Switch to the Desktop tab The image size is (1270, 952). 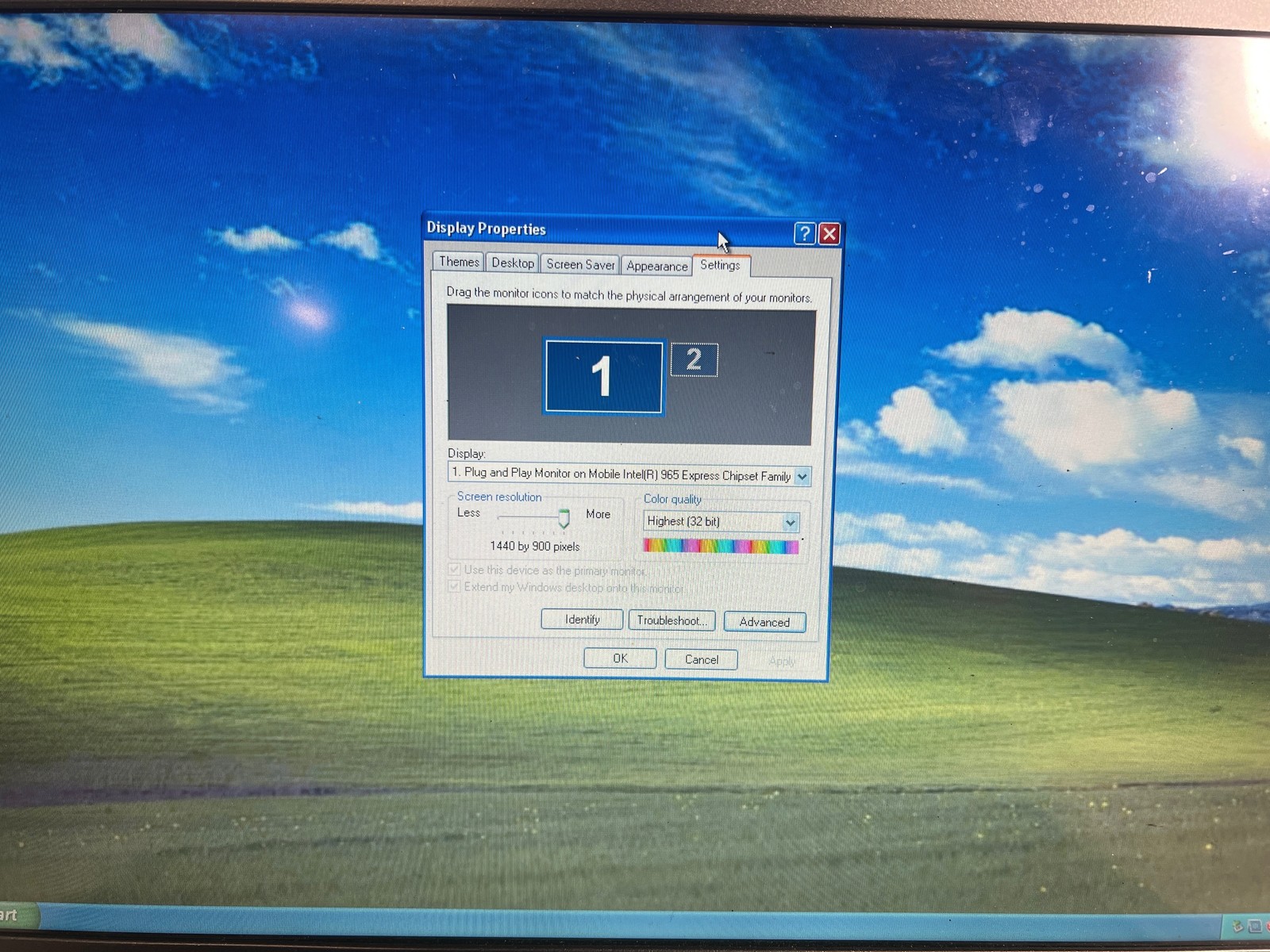513,263
